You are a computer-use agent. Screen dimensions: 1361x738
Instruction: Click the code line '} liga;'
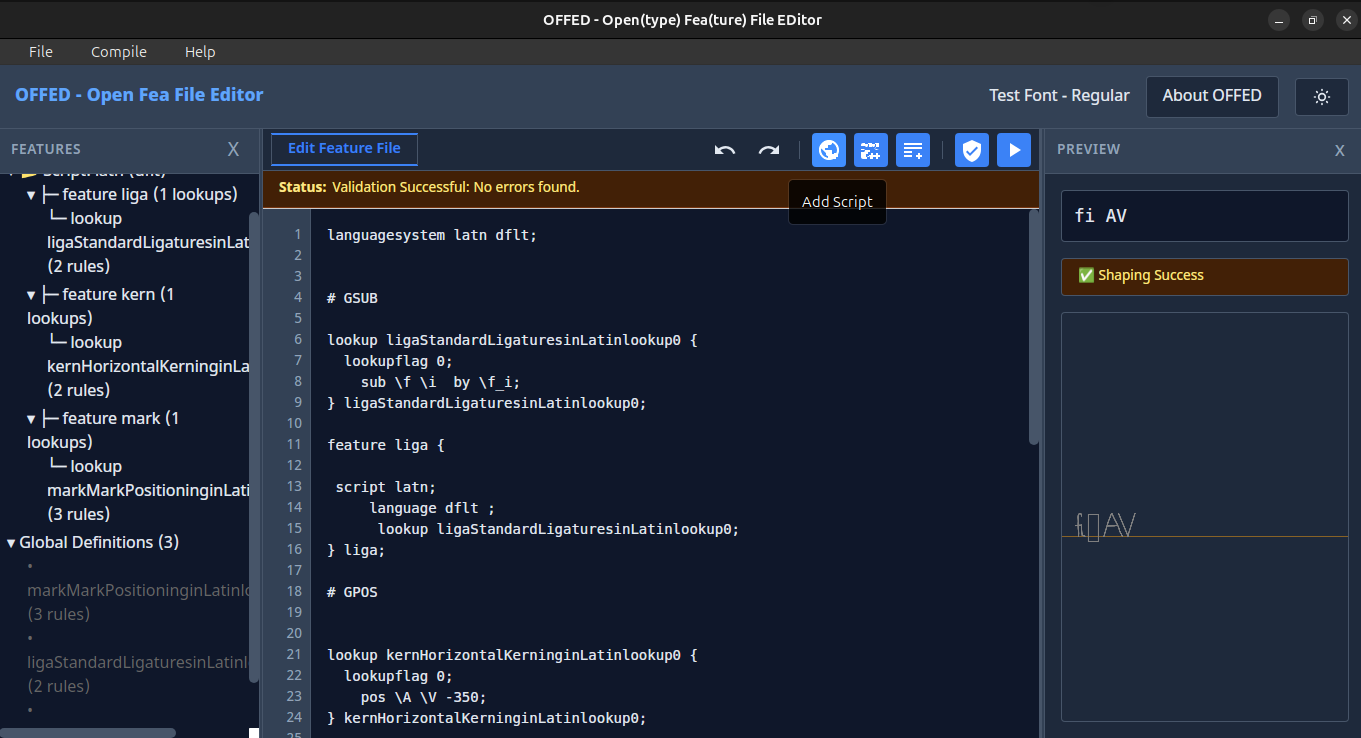[356, 550]
